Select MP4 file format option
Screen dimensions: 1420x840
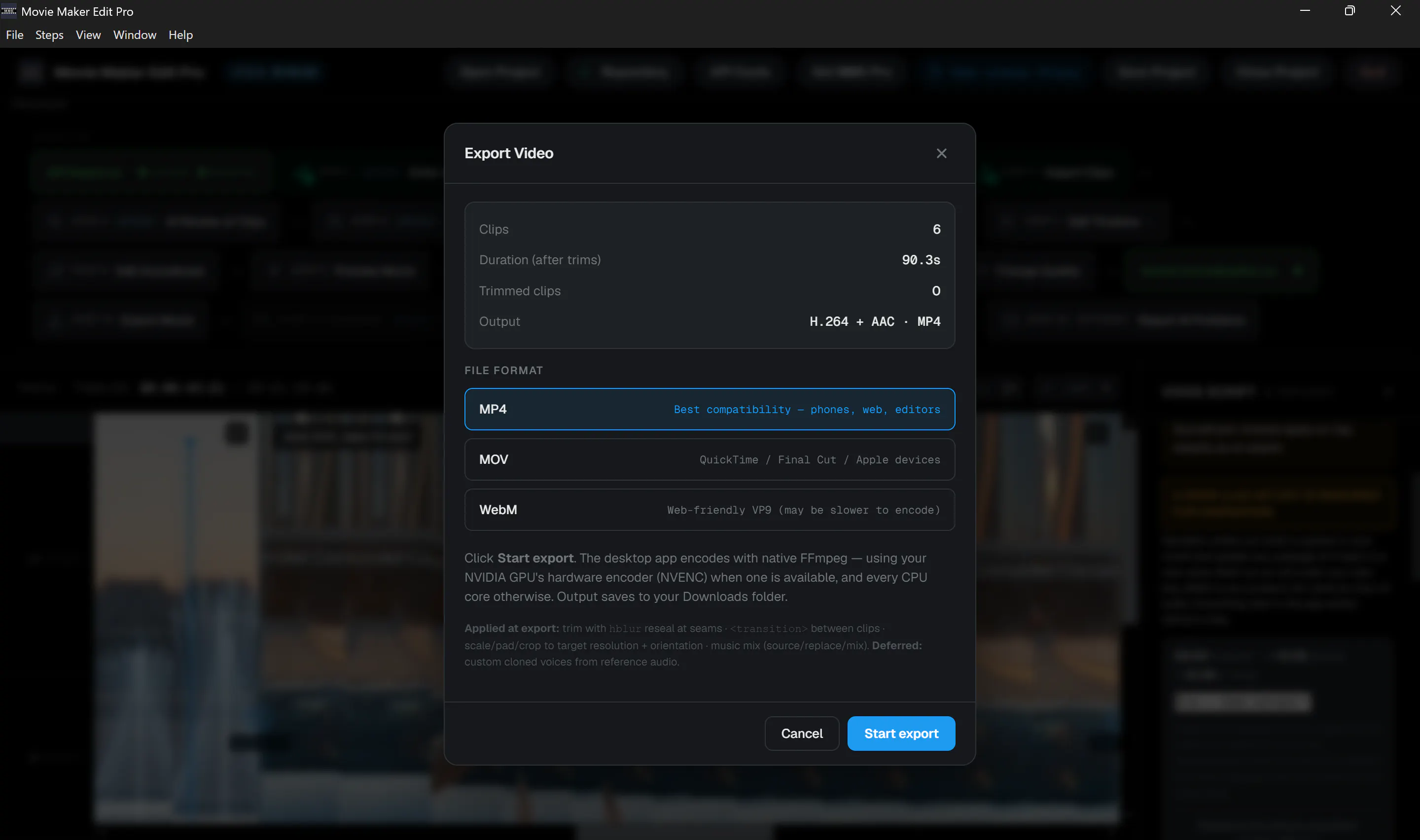click(x=710, y=409)
